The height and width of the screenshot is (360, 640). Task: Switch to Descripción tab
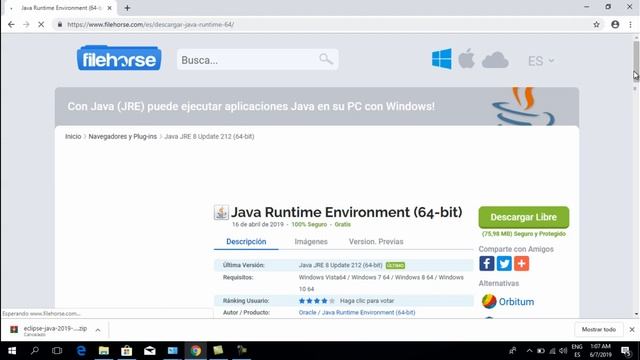pyautogui.click(x=246, y=242)
